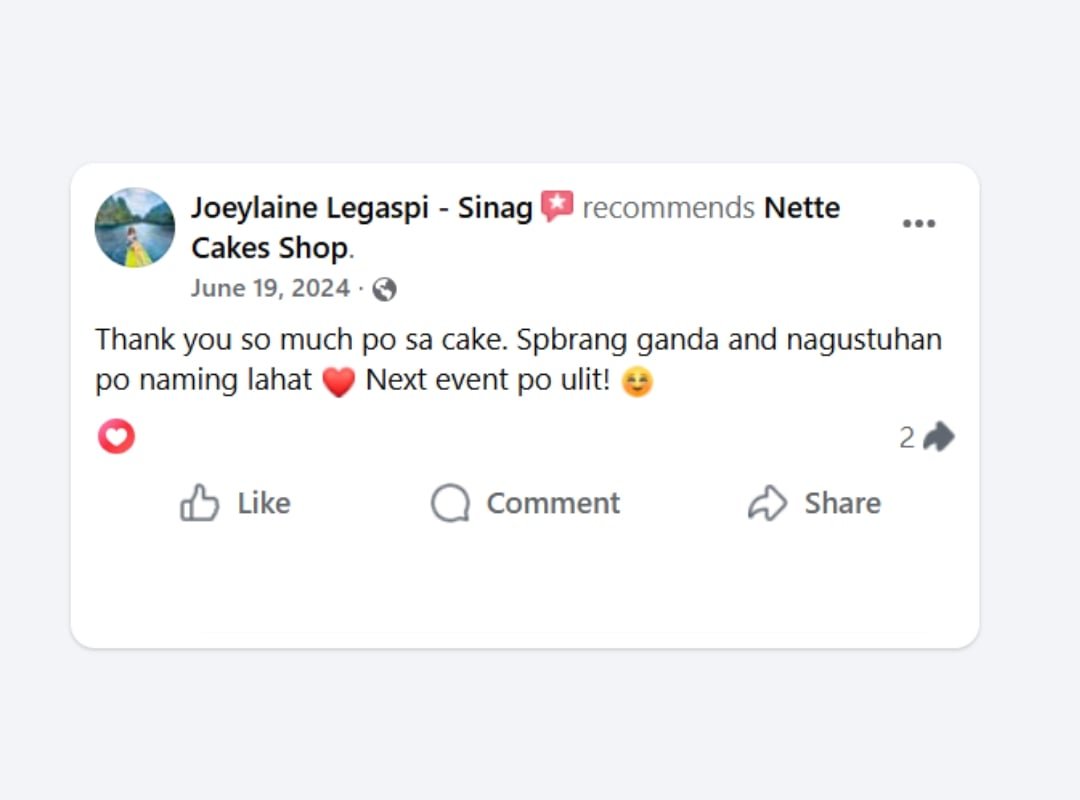Click the recommendation star badge icon

[557, 207]
